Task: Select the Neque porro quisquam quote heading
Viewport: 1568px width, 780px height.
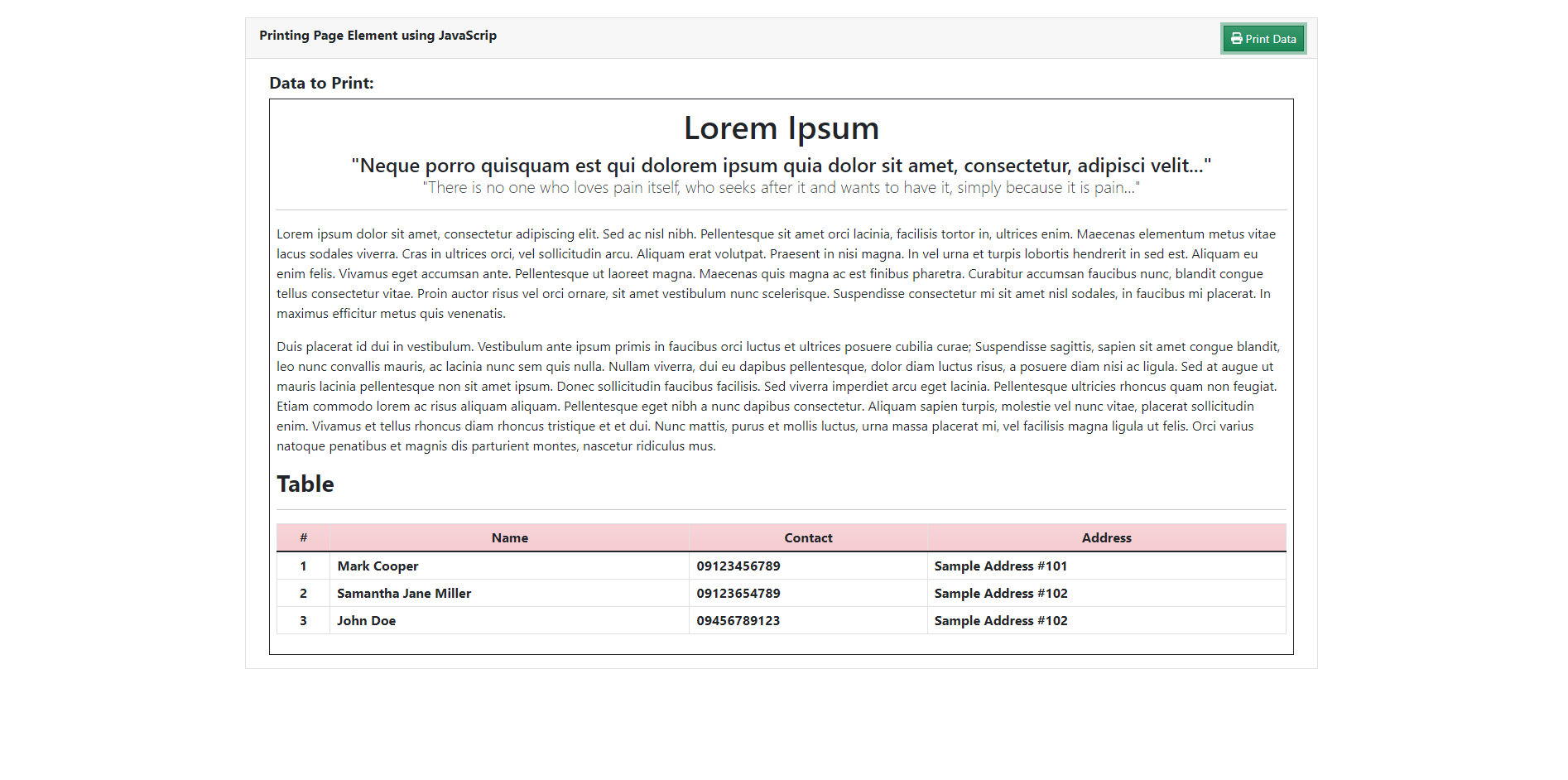Action: [x=781, y=165]
